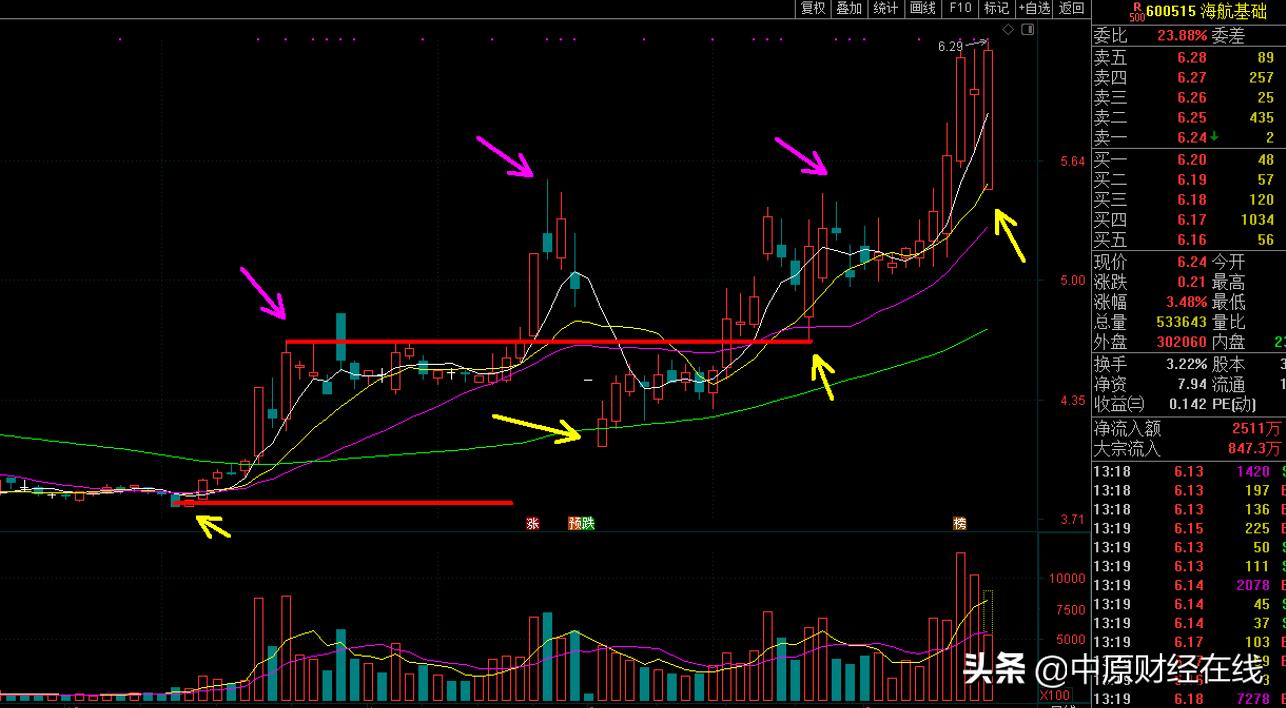Click the 返回 back button
Viewport: 1286px width, 708px height.
[x=1071, y=8]
